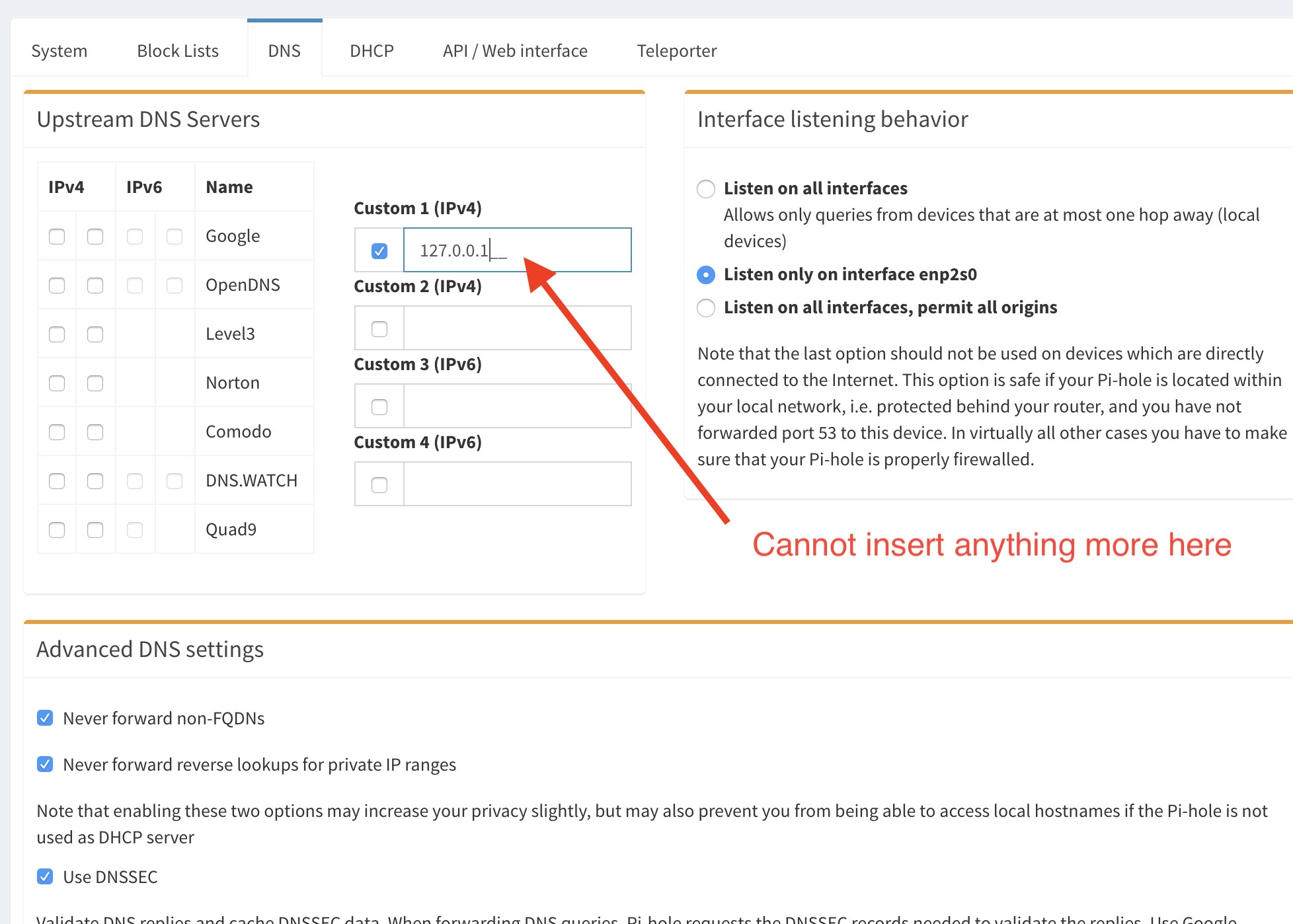Go to API / Web interface tab
The width and height of the screenshot is (1293, 924).
(x=515, y=51)
